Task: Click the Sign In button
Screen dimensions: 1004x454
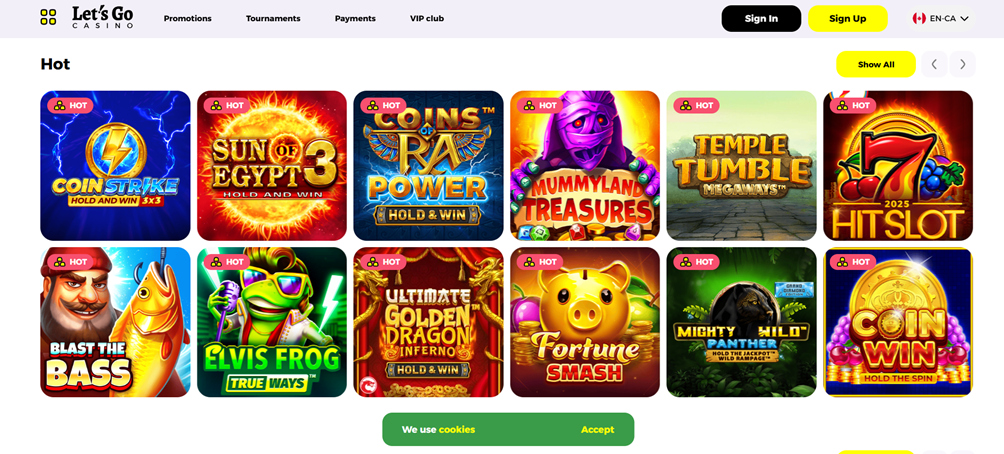Action: tap(761, 19)
